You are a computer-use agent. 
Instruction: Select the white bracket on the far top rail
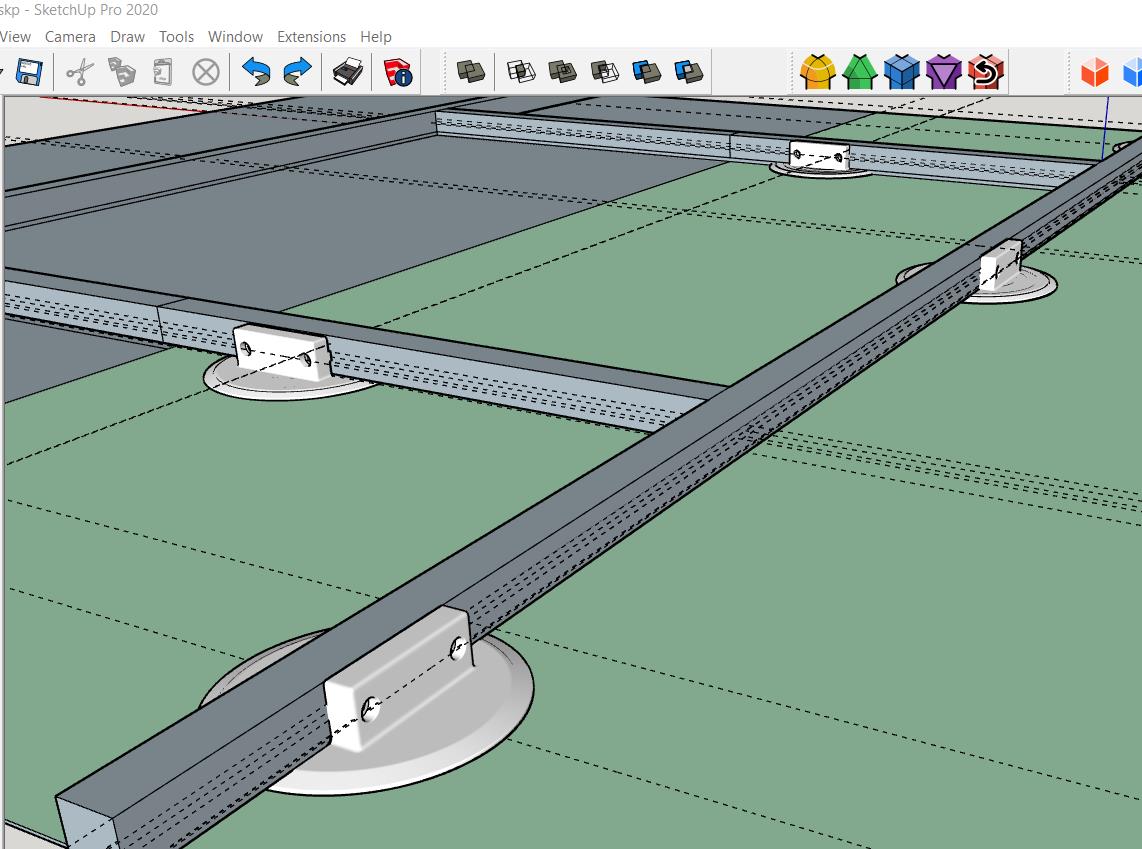coord(819,156)
